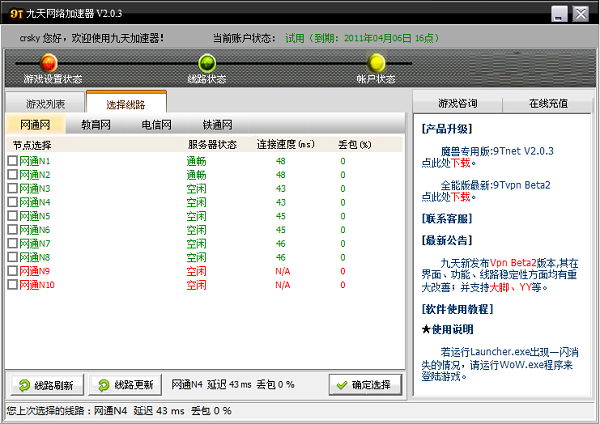Image resolution: width=600 pixels, height=424 pixels.
Task: Open the 游戏咨询 tab
Action: coord(458,103)
